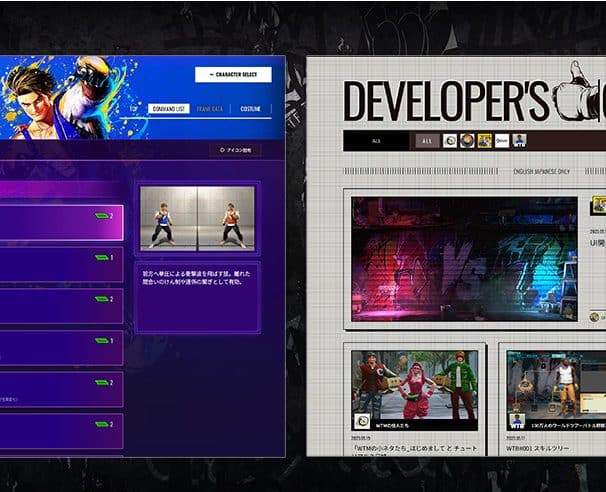Open the COSTUME tab
This screenshot has width=606, height=492.
tap(250, 109)
